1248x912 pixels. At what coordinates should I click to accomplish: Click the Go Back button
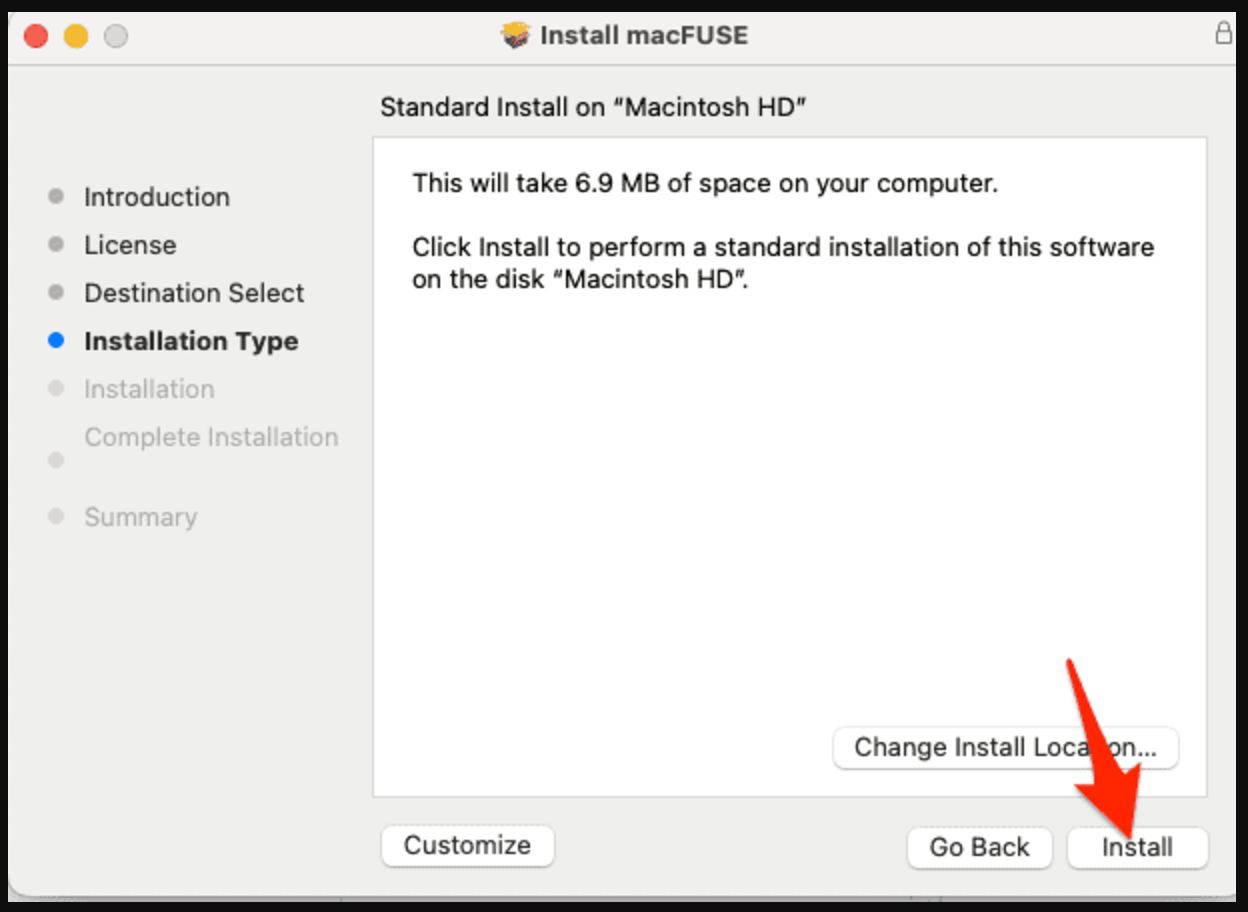click(x=979, y=846)
